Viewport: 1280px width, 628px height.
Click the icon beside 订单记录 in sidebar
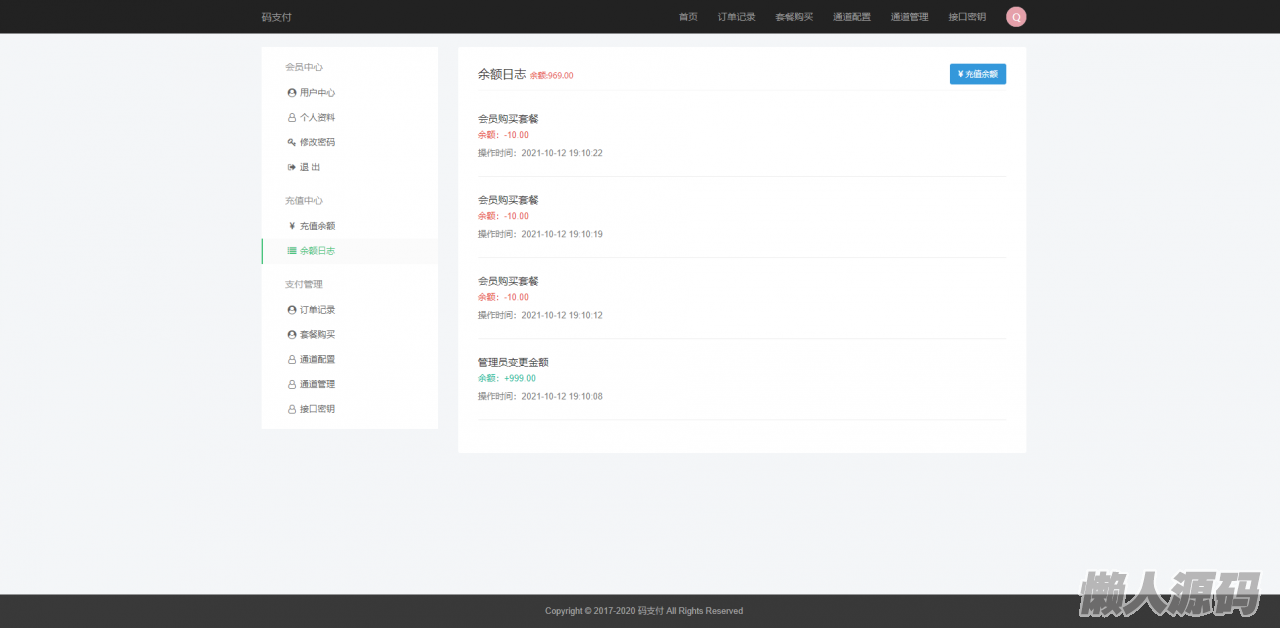click(x=292, y=310)
